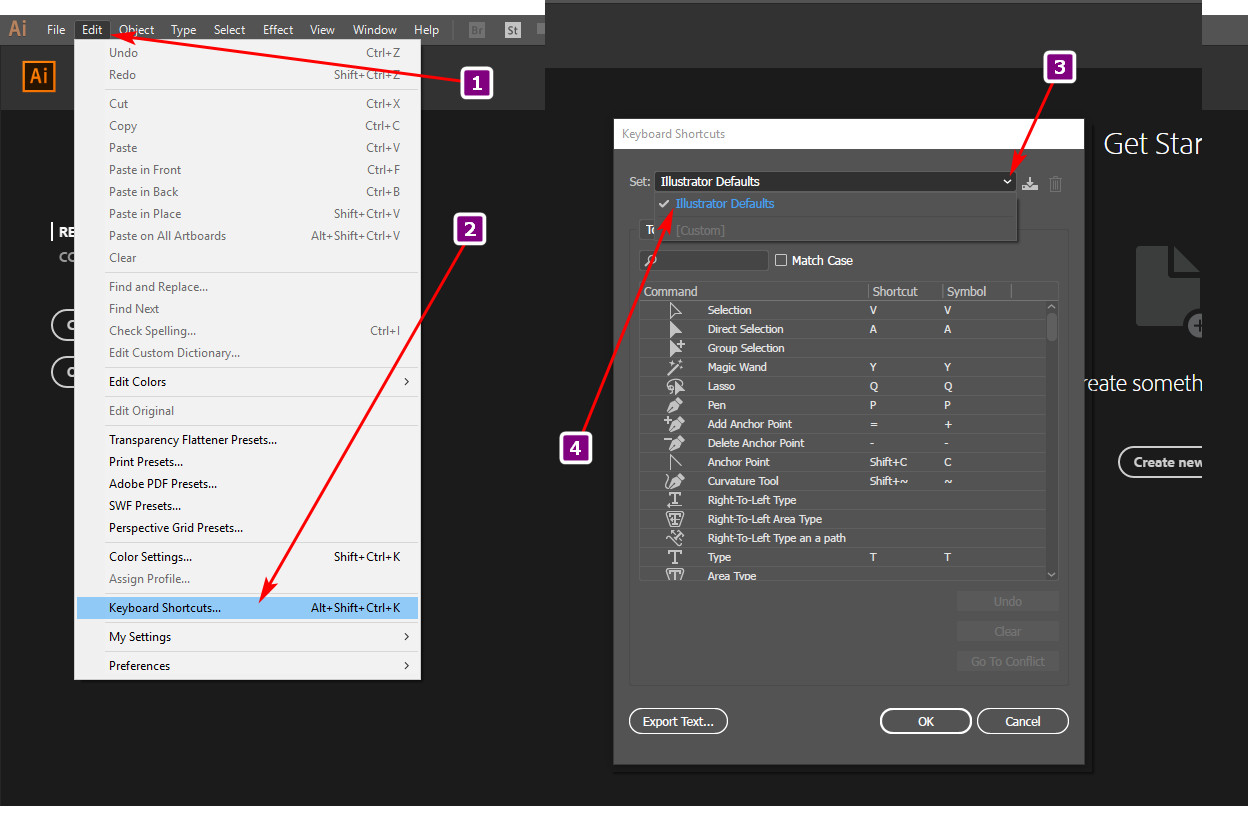This screenshot has width=1248, height=822.
Task: Choose Color Settings menu item
Action: pos(248,557)
